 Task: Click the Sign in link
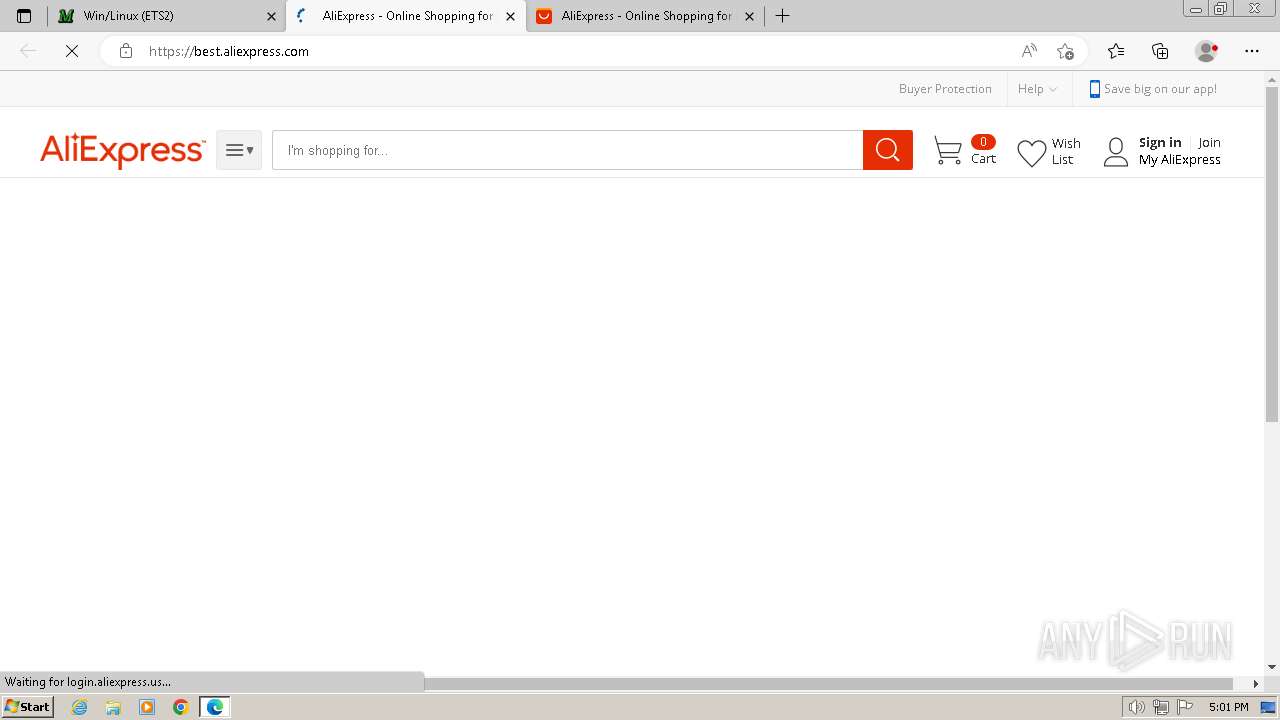point(1160,143)
